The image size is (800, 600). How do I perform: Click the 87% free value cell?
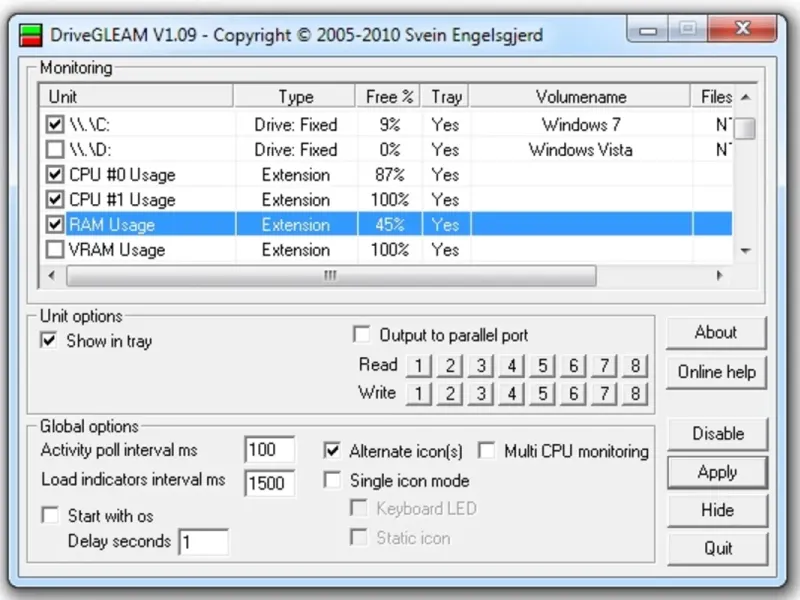(390, 175)
